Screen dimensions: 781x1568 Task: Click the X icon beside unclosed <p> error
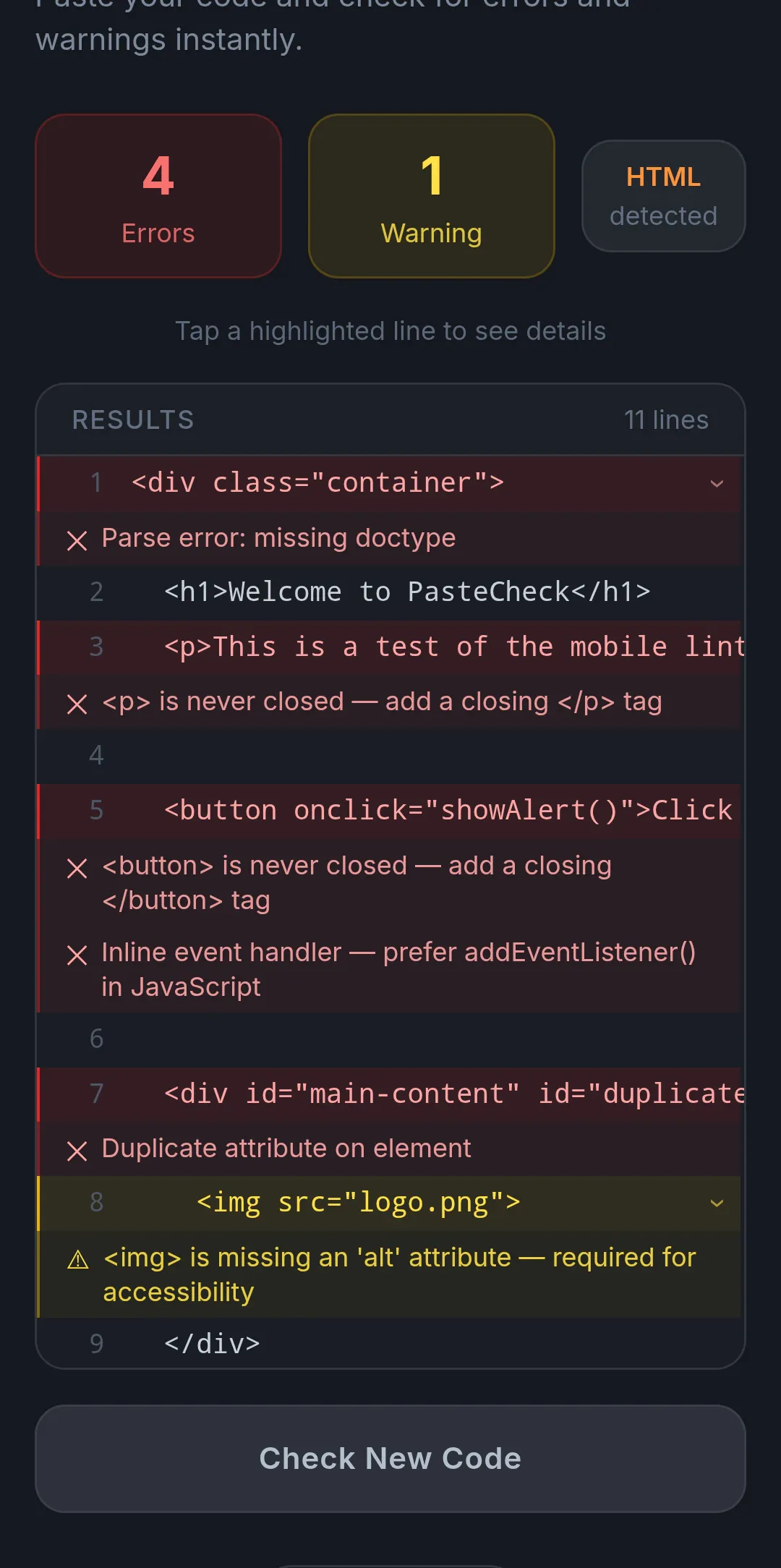(77, 704)
